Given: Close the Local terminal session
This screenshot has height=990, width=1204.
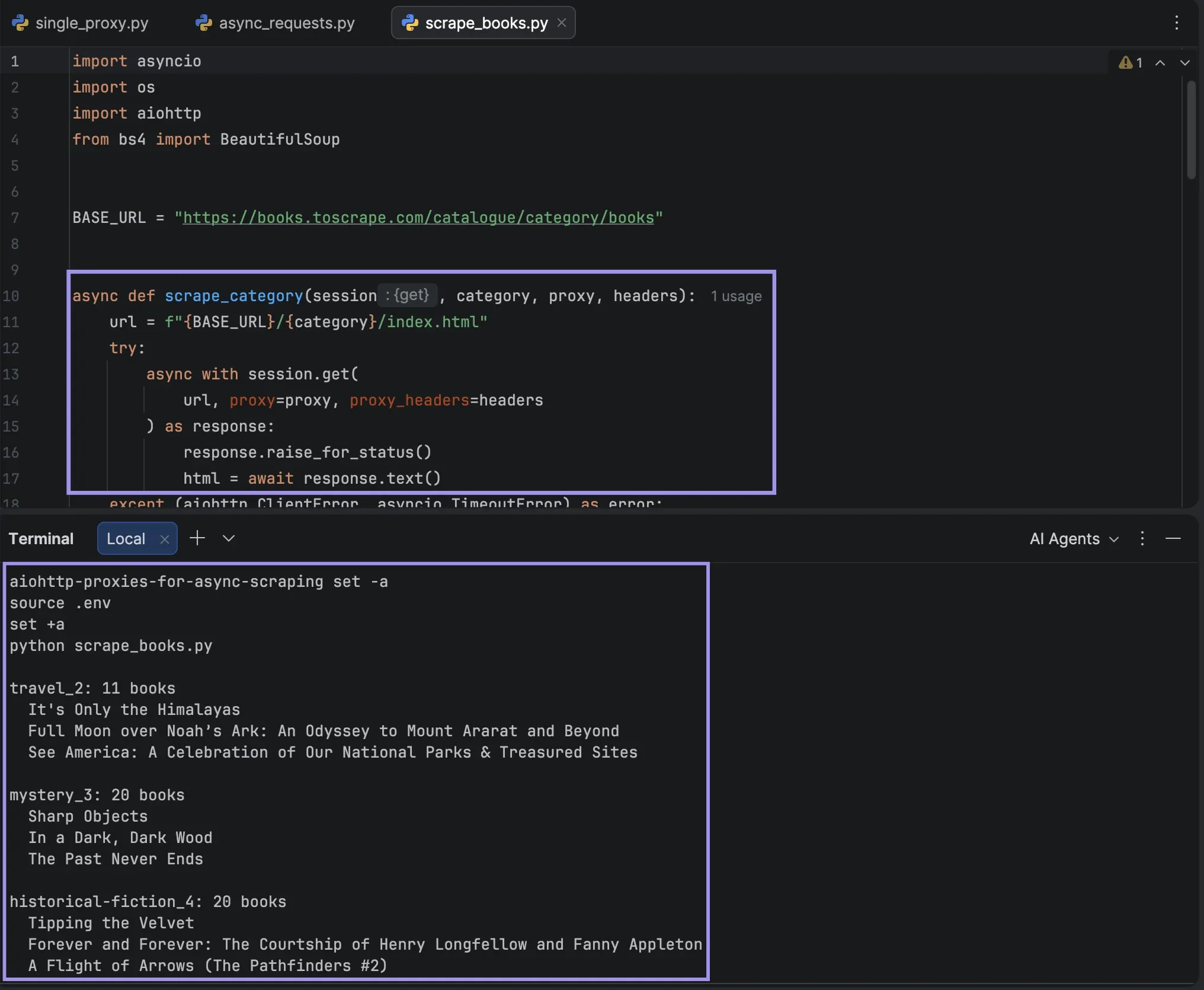Looking at the screenshot, I should pos(165,539).
